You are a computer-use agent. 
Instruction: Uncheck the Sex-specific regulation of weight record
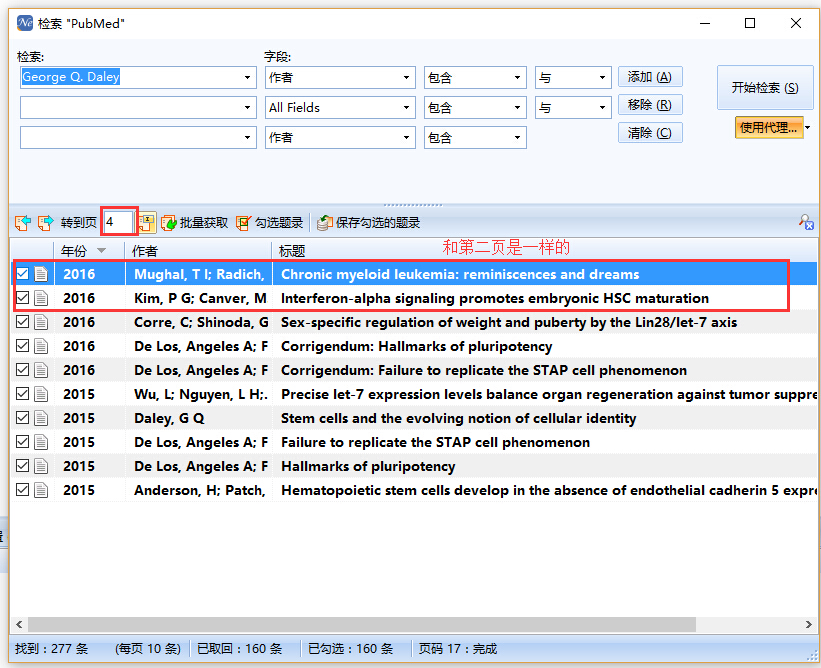tap(22, 321)
